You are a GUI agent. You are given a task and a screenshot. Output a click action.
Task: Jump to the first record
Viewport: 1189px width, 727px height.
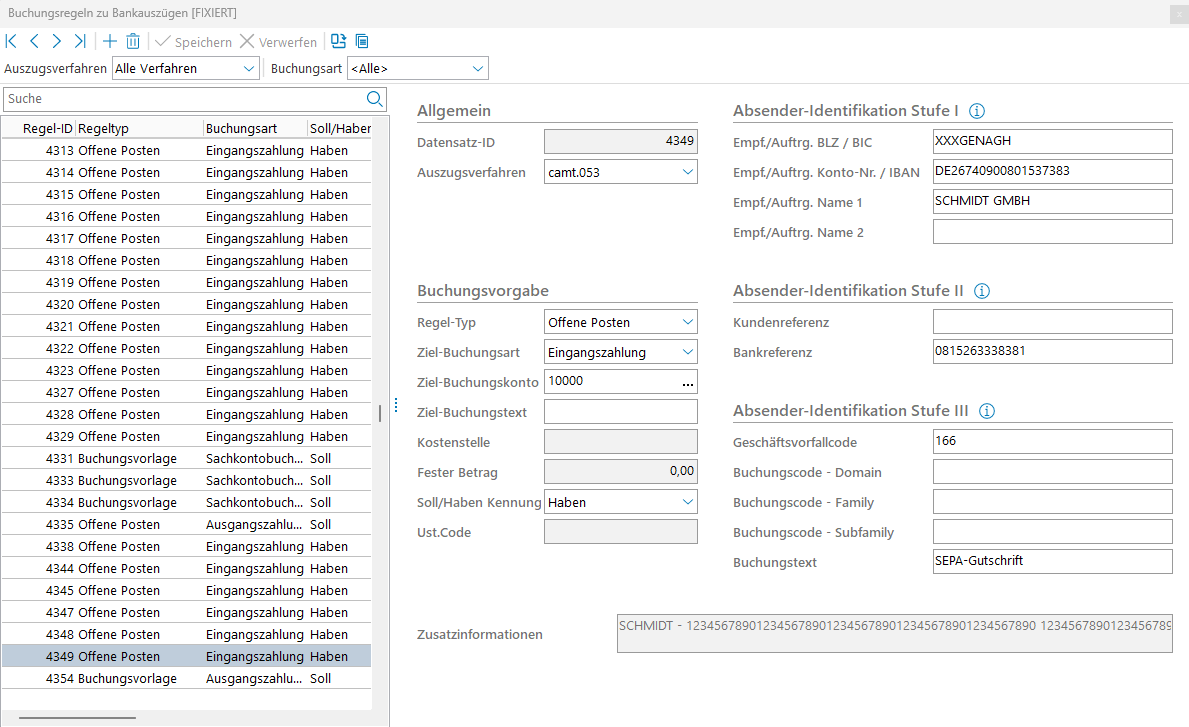pos(12,42)
